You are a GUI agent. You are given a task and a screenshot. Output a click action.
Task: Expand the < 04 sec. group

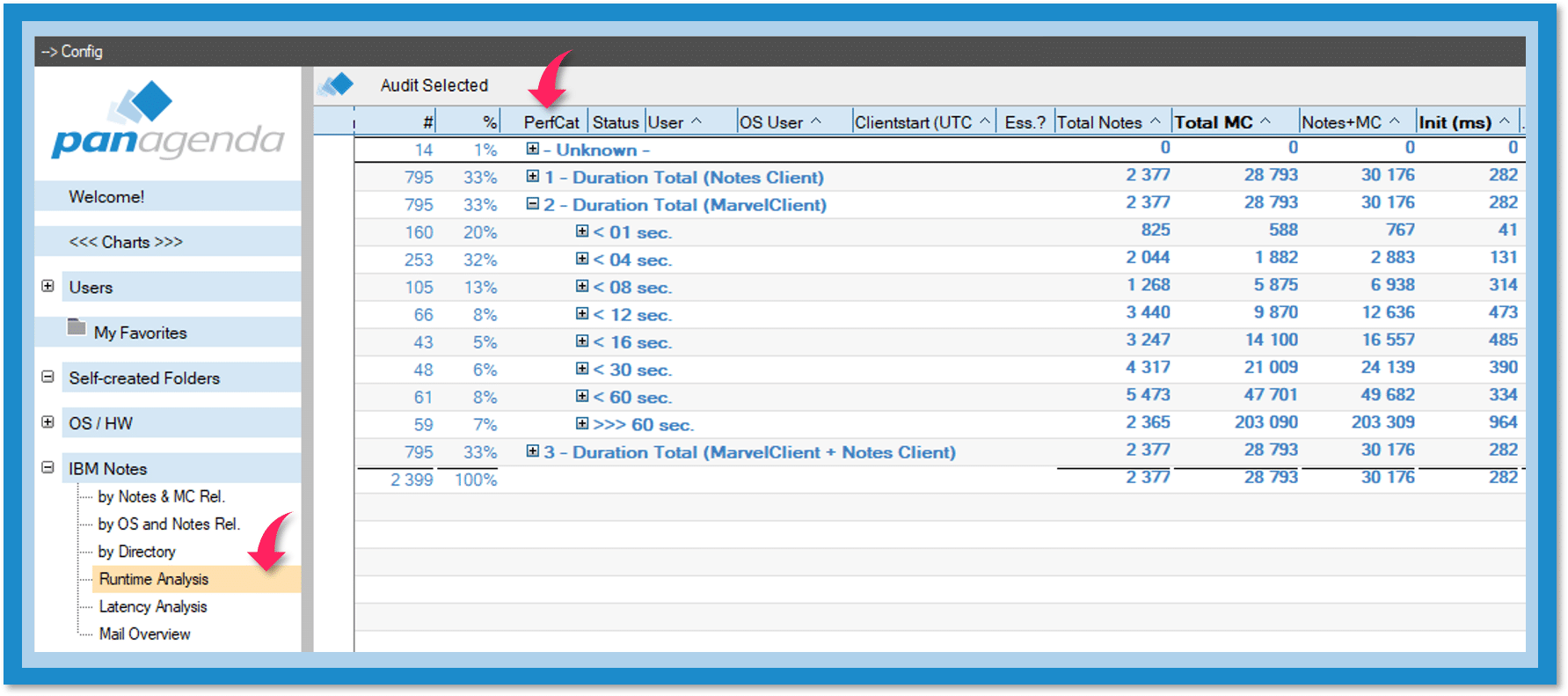(x=581, y=259)
